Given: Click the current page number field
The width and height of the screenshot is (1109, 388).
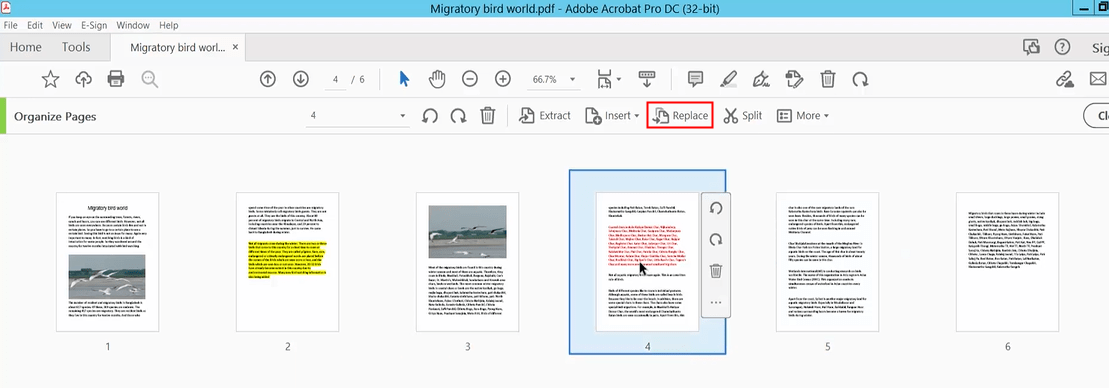Looking at the screenshot, I should (335, 79).
